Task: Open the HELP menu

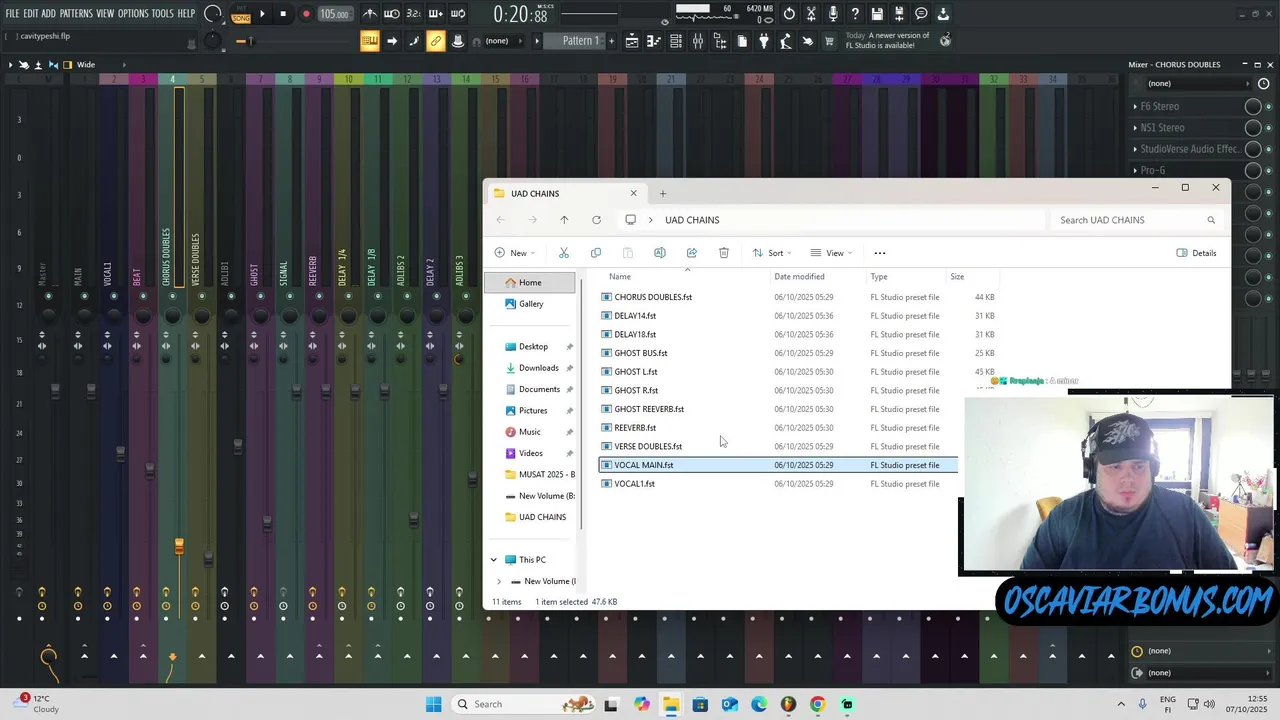Action: pos(186,14)
